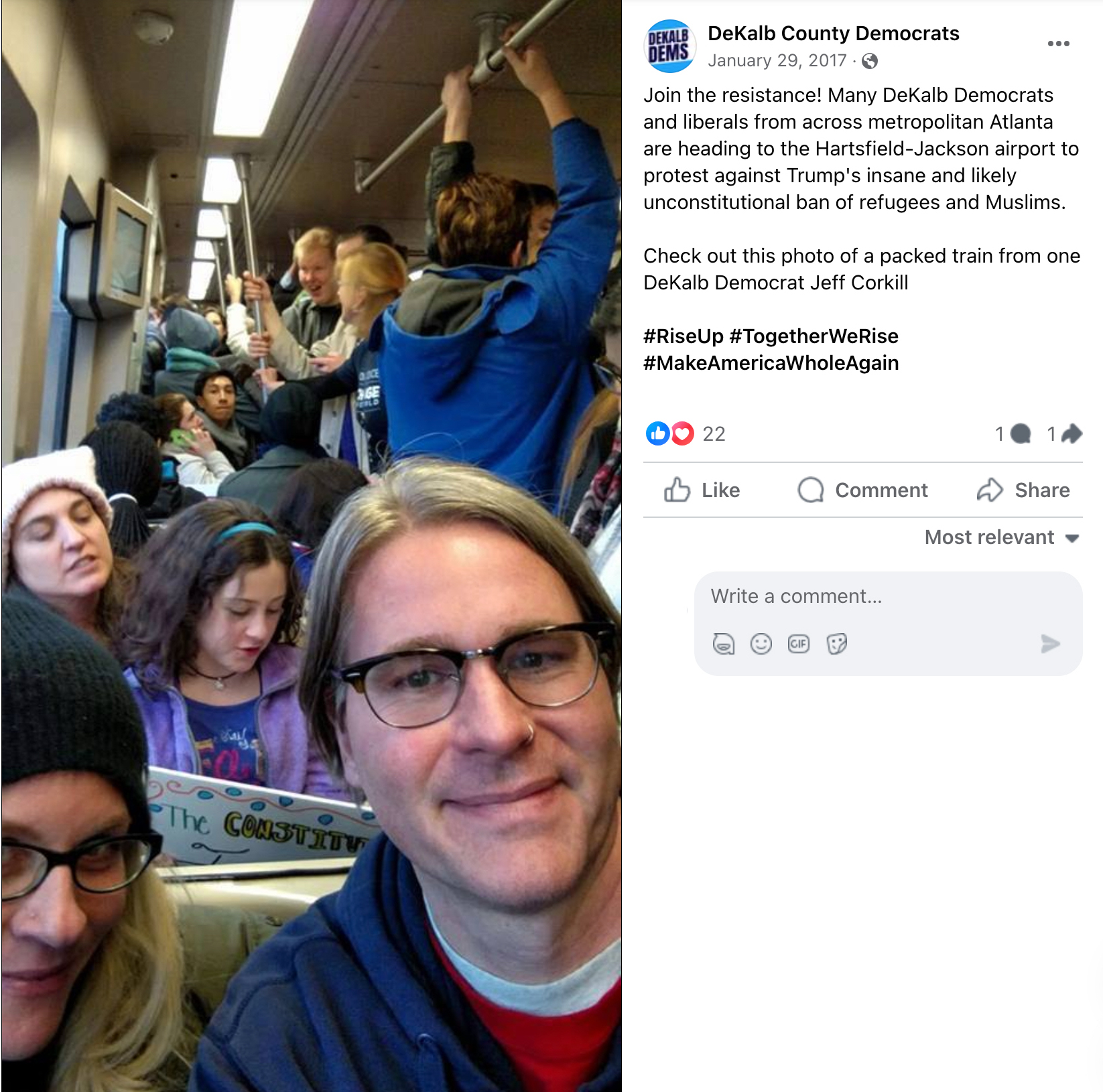Open the sticker icon in comment box
Screen dimensions: 1103x1092
[836, 644]
